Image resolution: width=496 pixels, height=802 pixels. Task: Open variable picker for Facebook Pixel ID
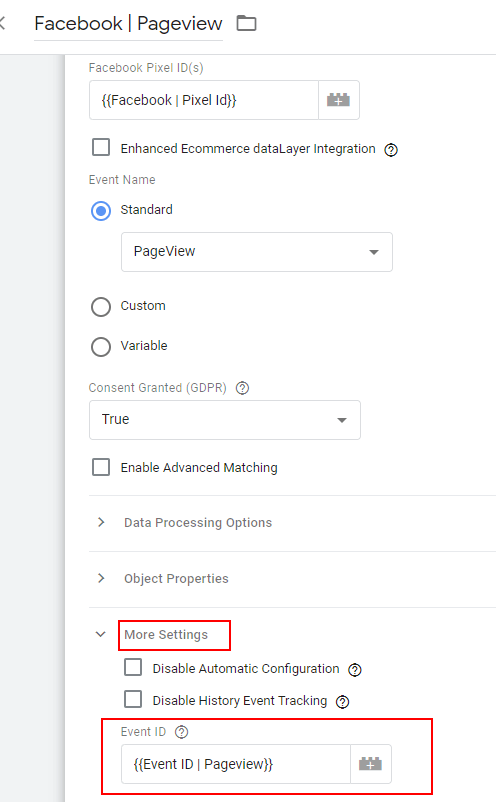[x=339, y=100]
